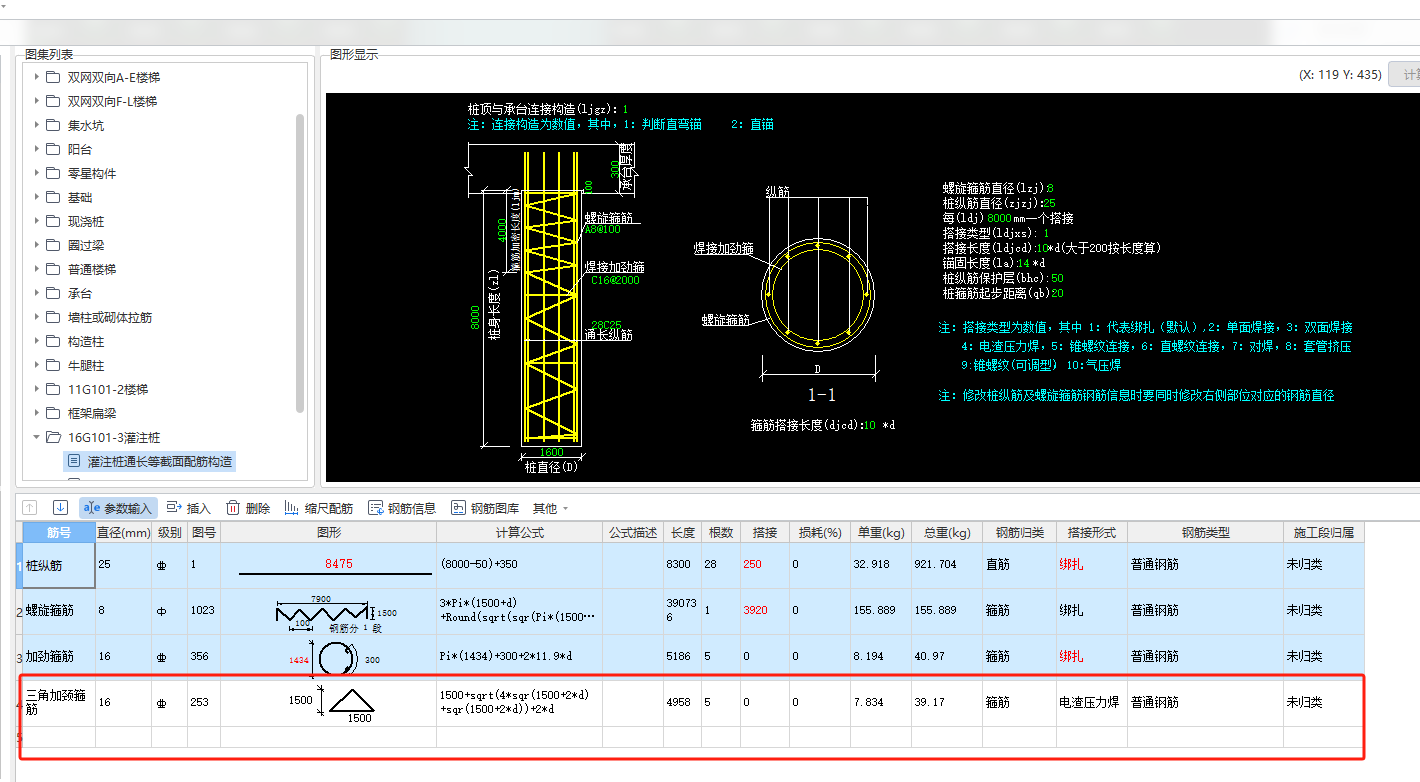Click formula cell Pi*(1434)+300+2*11.9*d
The height and width of the screenshot is (782, 1420).
click(519, 656)
